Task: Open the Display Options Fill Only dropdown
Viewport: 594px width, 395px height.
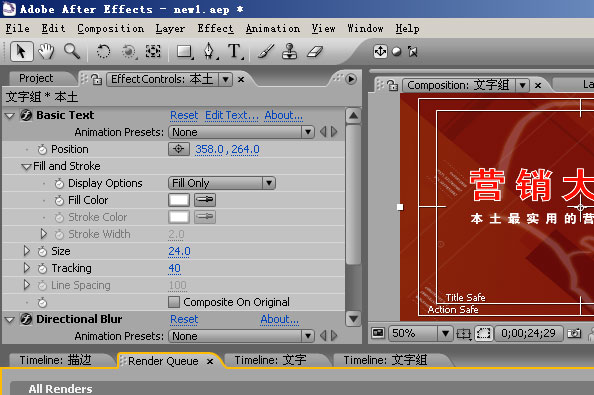Action: [x=222, y=183]
